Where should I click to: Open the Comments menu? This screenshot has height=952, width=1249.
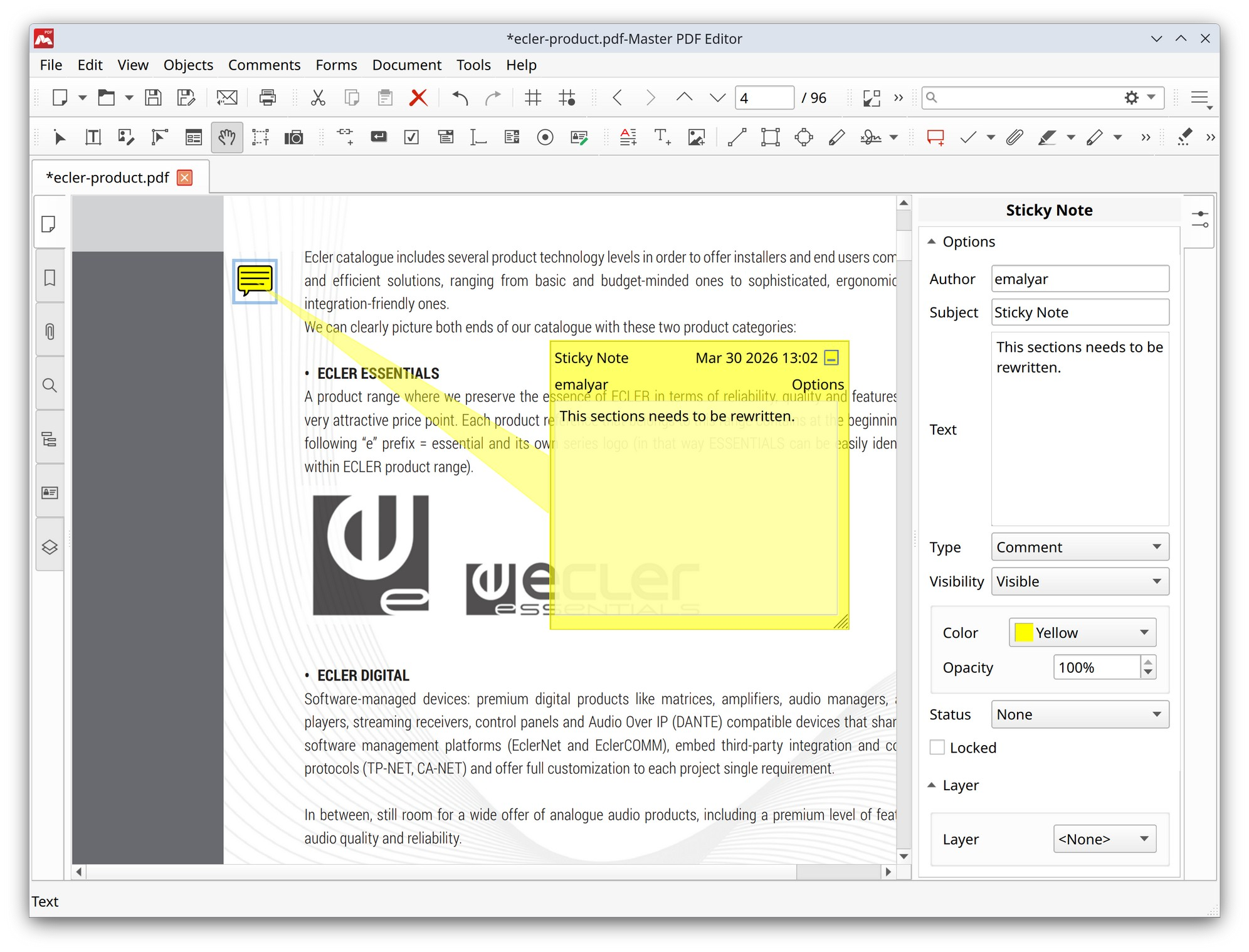point(264,65)
